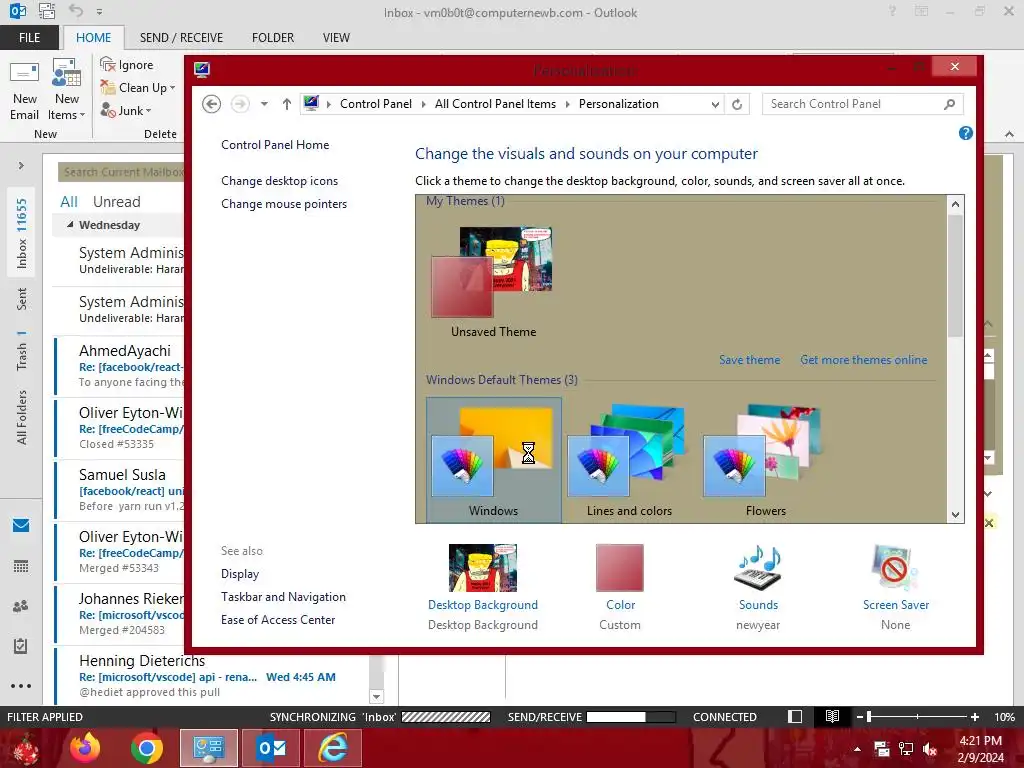This screenshot has height=768, width=1024.
Task: Open the FILE tab in Outlook
Action: 29,38
